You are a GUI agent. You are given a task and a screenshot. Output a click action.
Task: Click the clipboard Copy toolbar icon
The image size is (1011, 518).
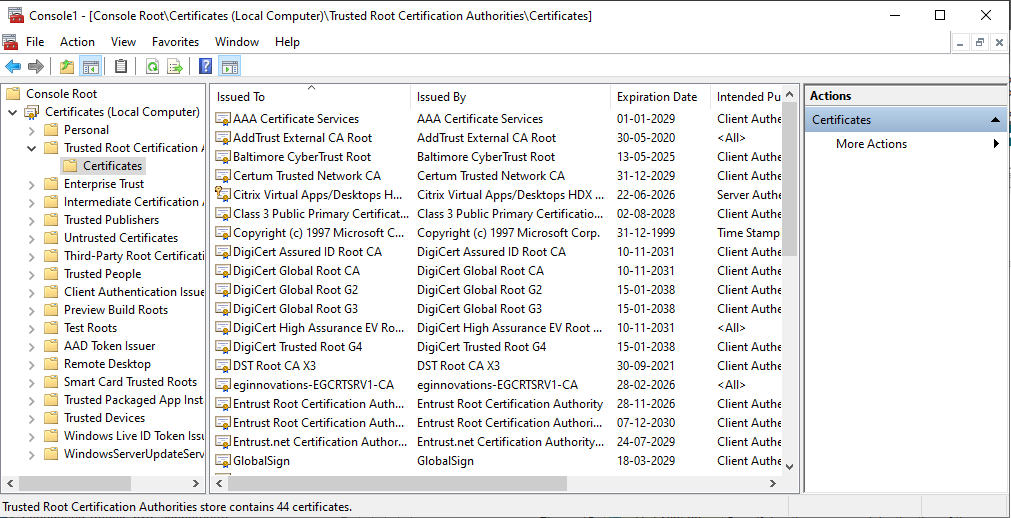click(x=121, y=66)
